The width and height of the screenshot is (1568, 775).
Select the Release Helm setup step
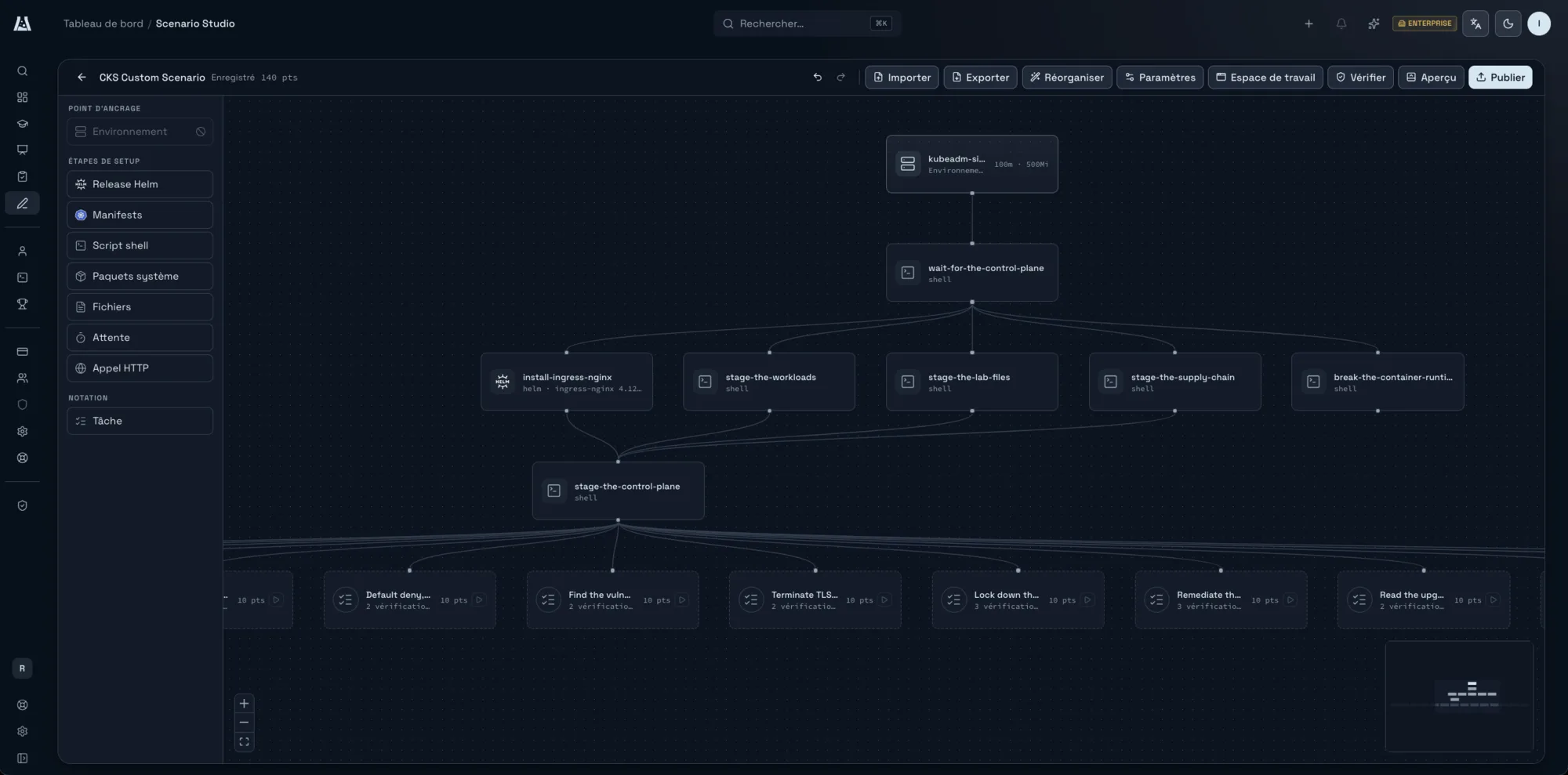[x=140, y=184]
